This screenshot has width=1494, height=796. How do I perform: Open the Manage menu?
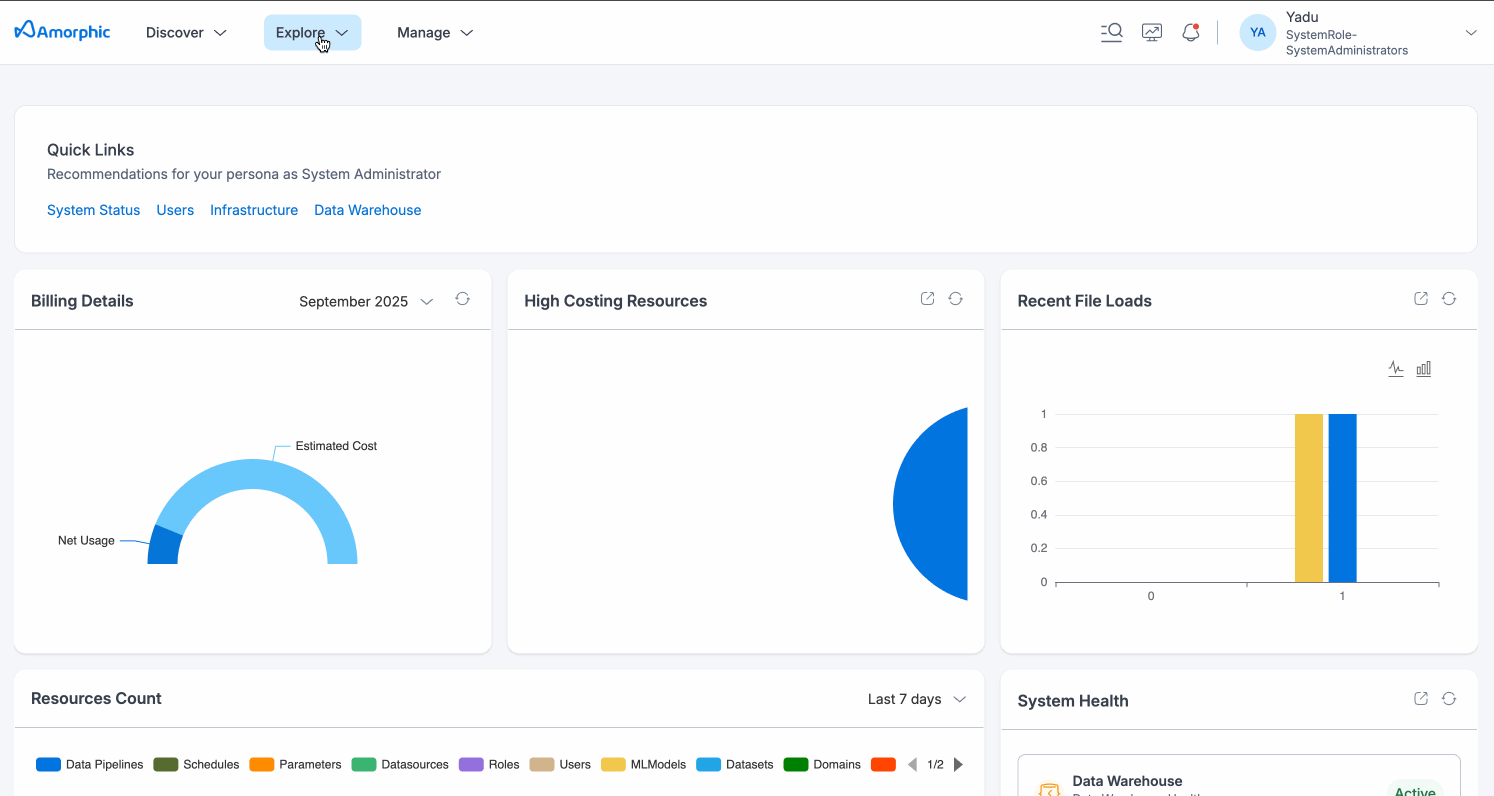[x=435, y=33]
